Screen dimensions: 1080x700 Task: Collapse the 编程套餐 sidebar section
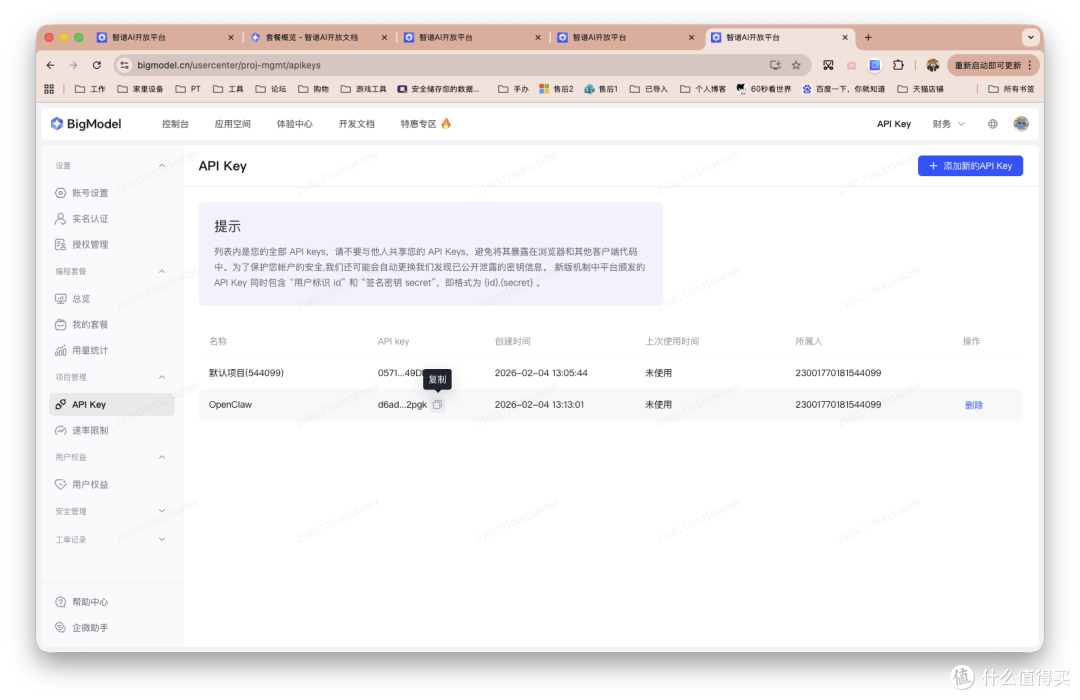[162, 271]
